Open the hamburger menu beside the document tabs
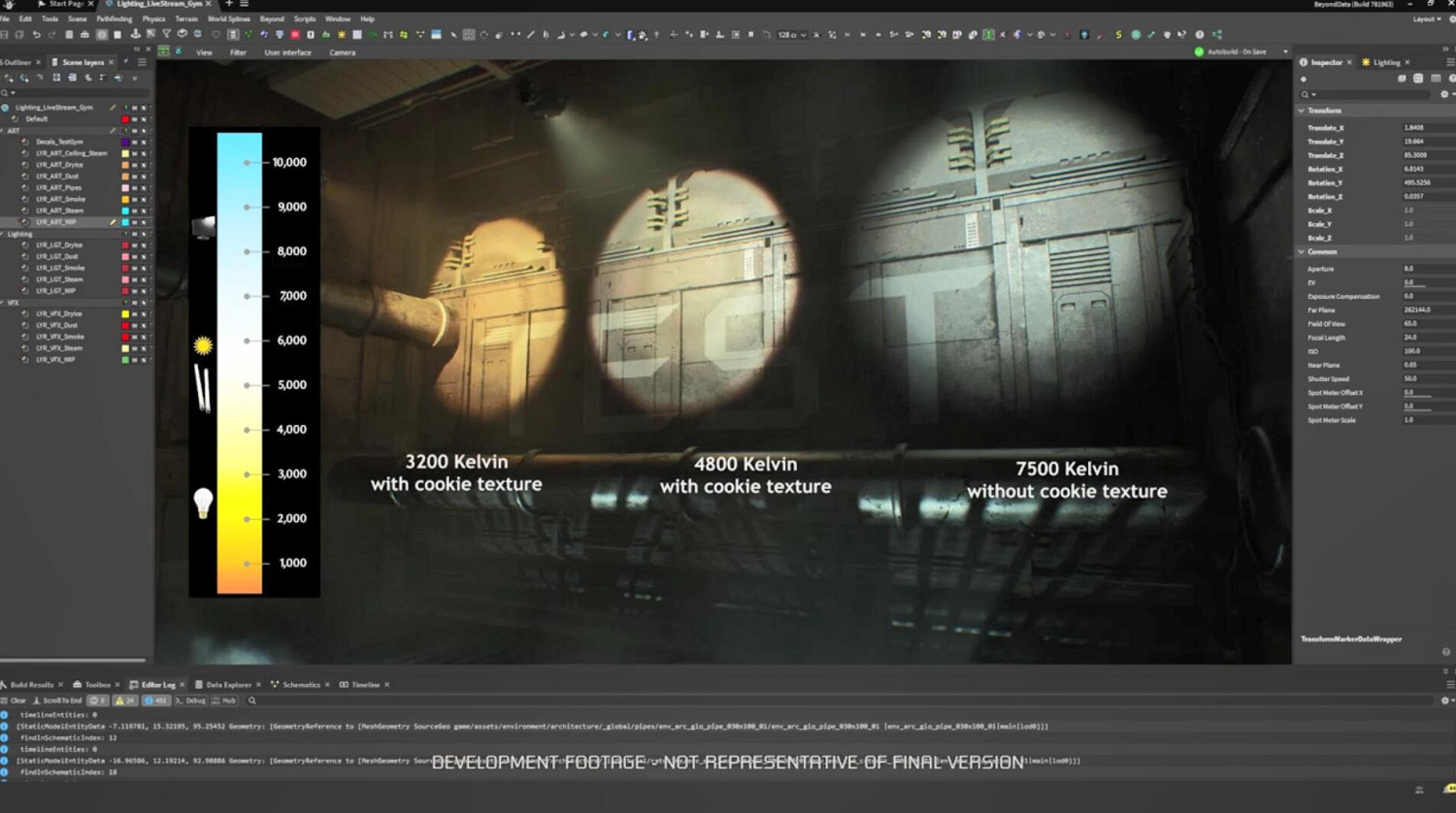 244,4
